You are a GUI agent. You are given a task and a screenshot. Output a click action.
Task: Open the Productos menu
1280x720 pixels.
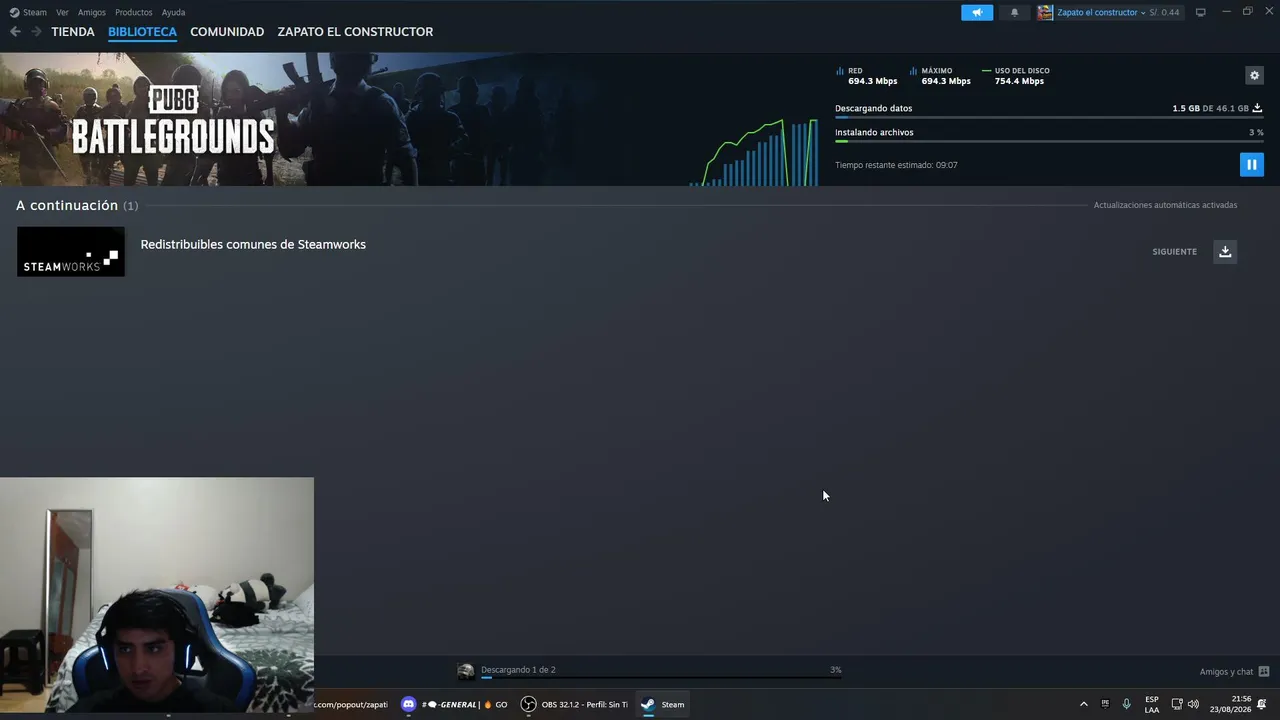[x=134, y=12]
